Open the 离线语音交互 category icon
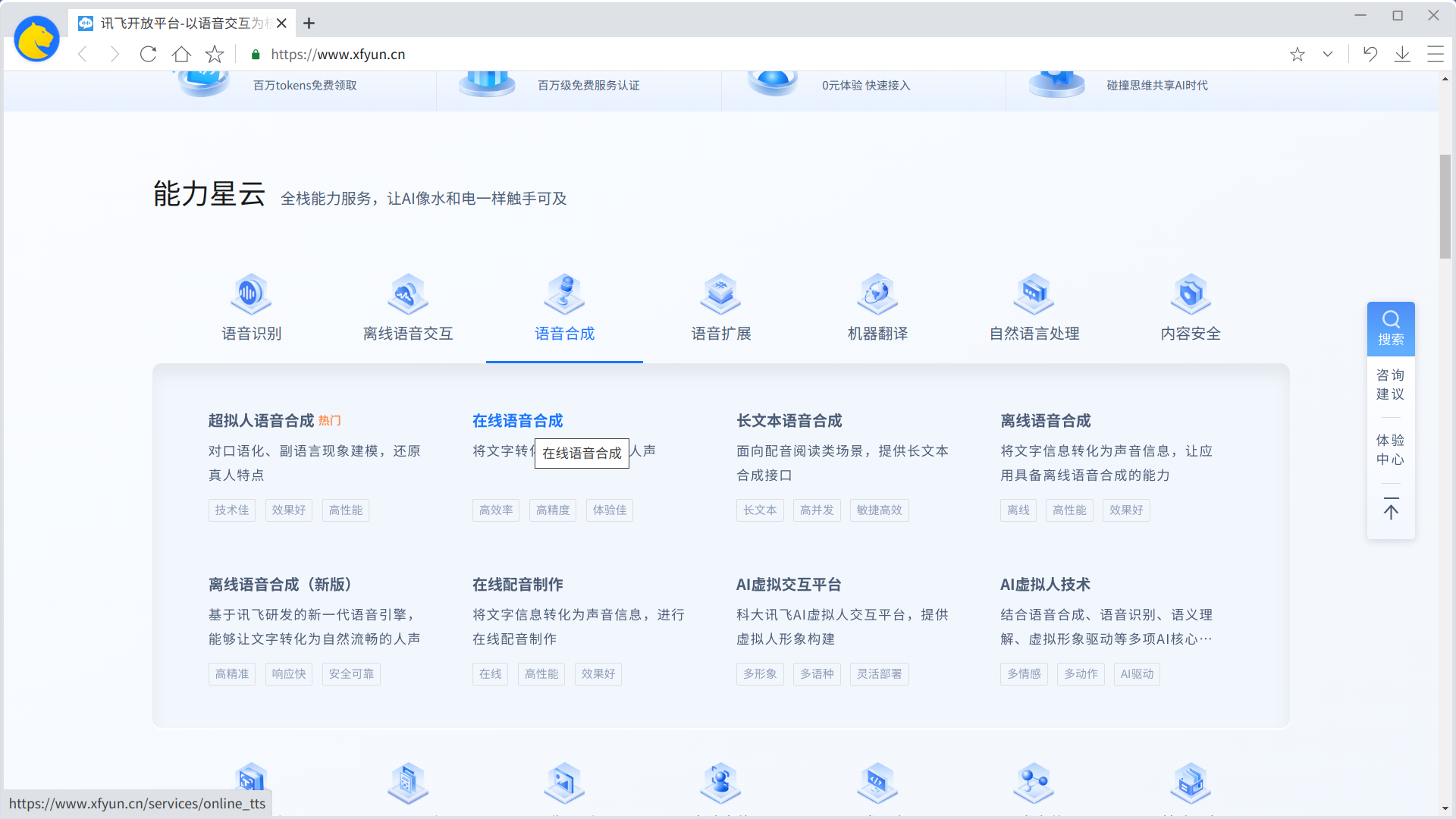 408,293
